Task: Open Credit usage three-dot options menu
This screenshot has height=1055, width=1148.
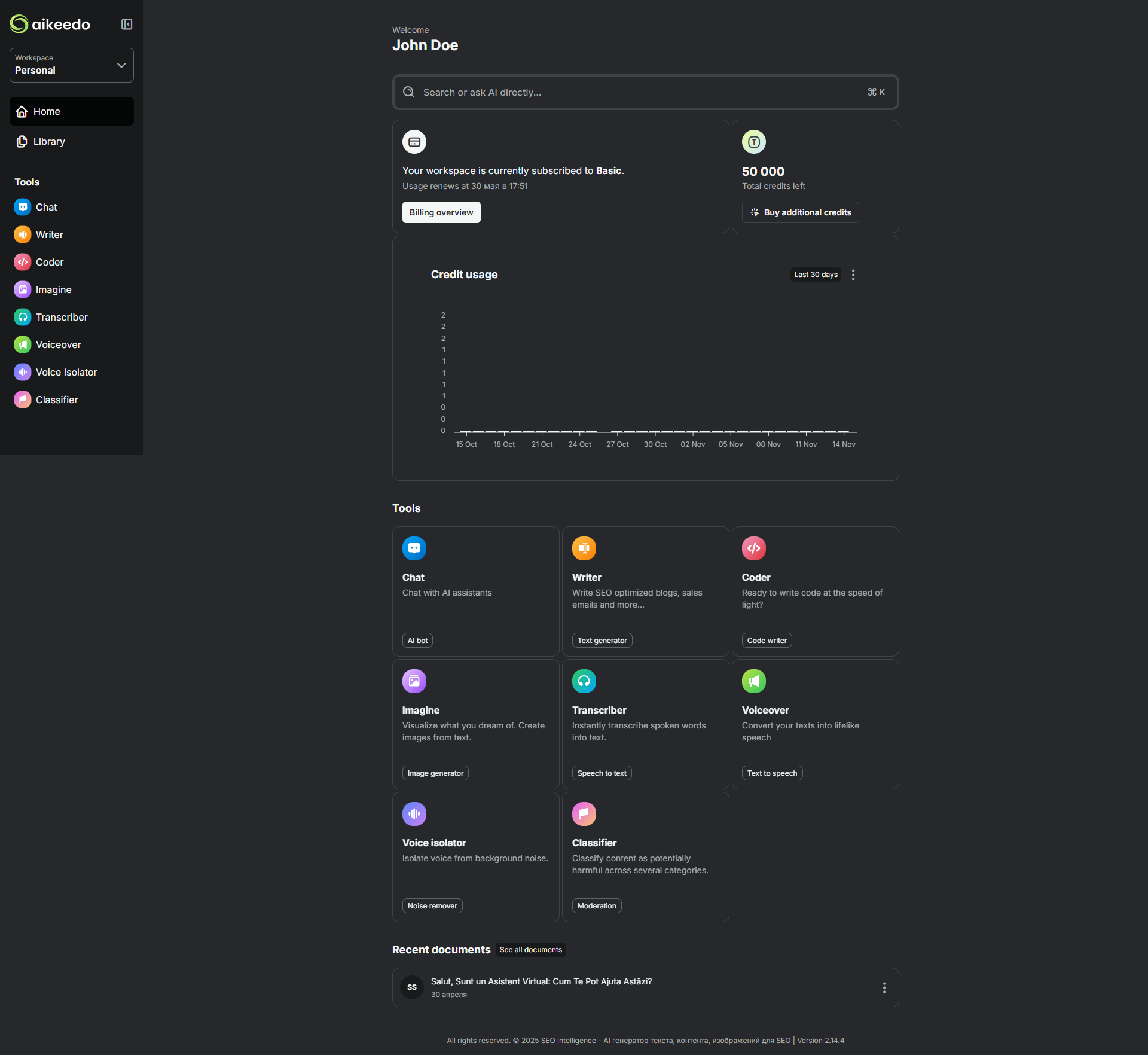Action: [853, 275]
